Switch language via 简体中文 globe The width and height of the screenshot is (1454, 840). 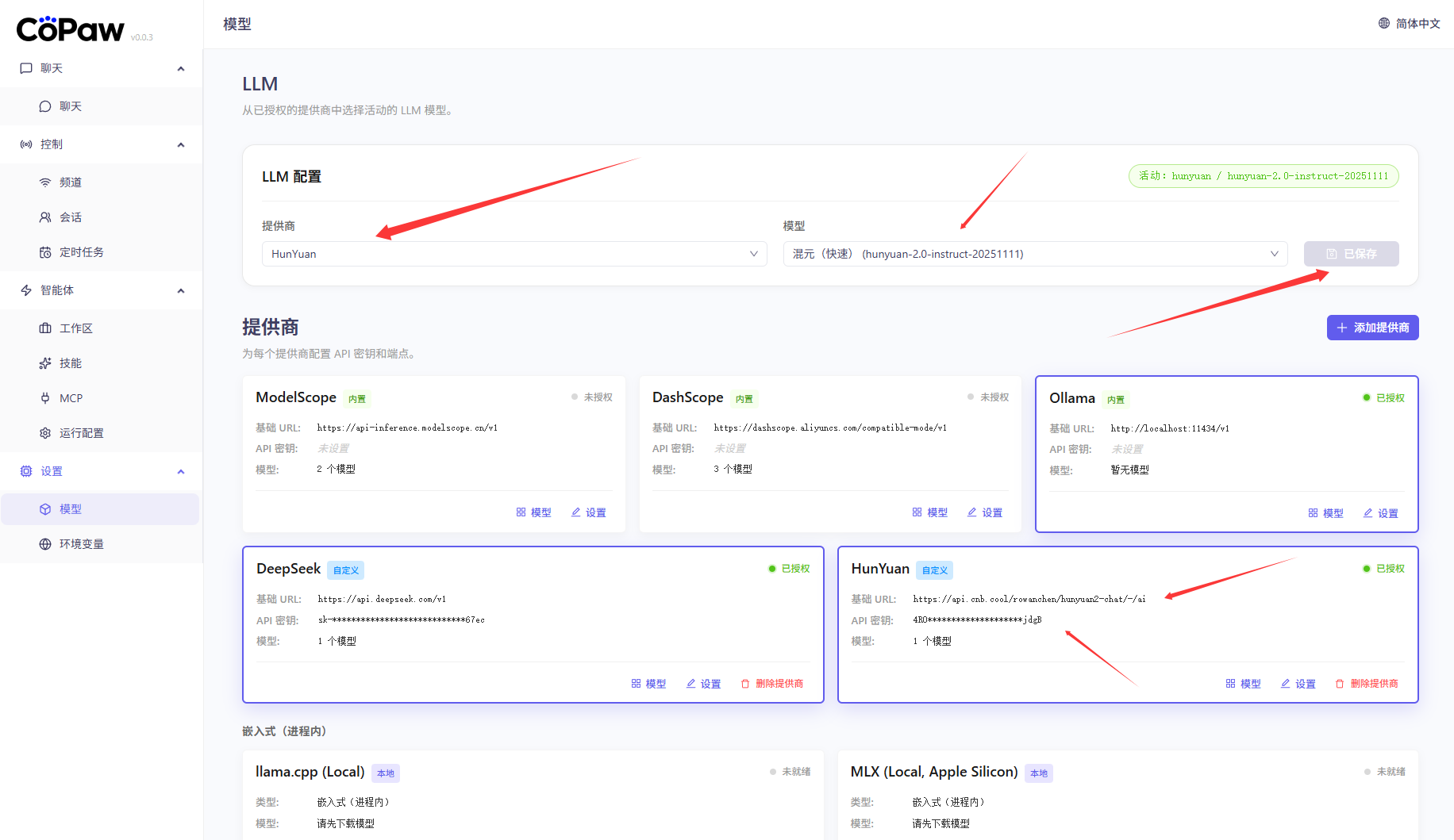(1409, 24)
